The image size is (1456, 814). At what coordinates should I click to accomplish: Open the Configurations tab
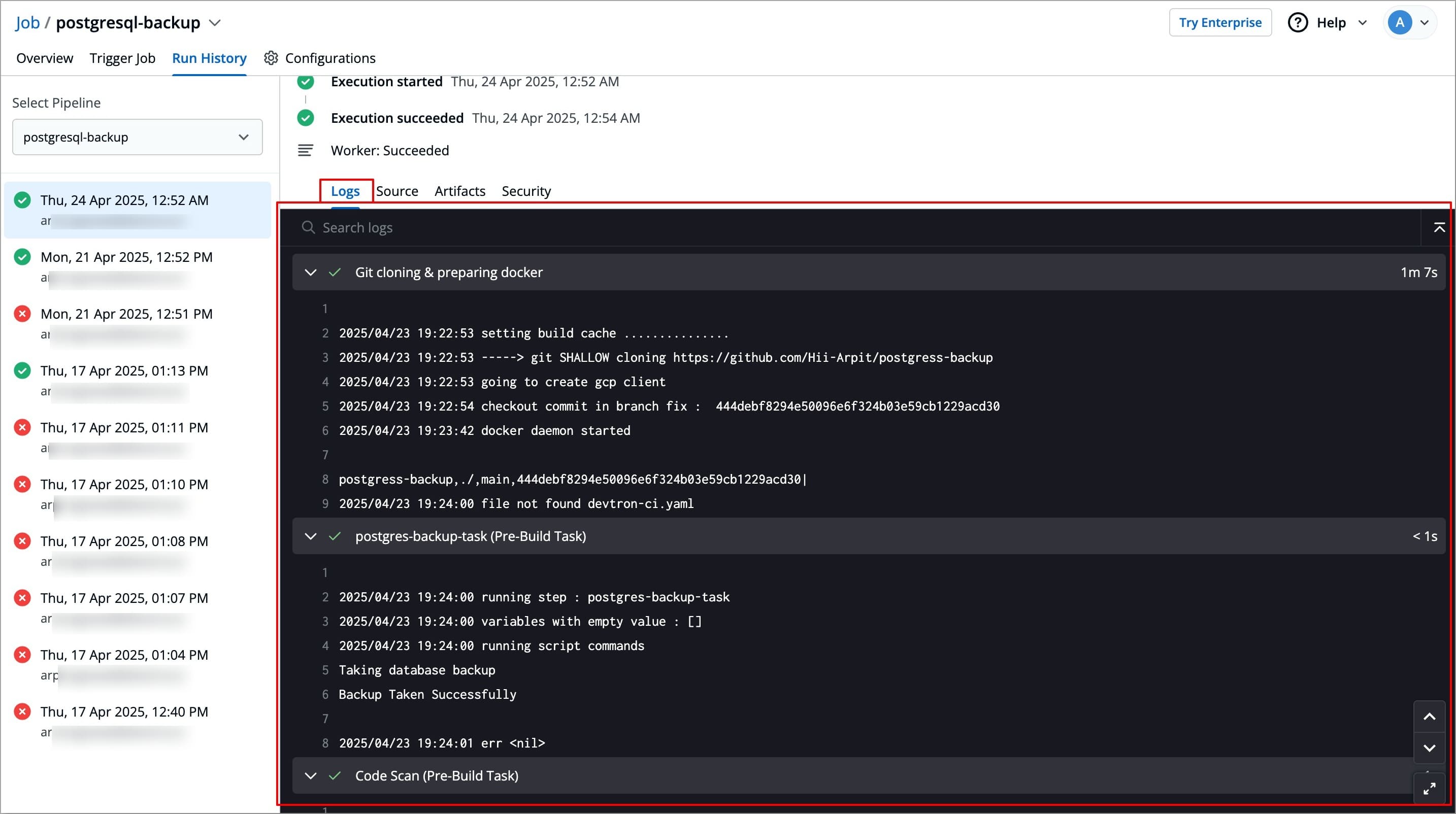pyautogui.click(x=329, y=58)
